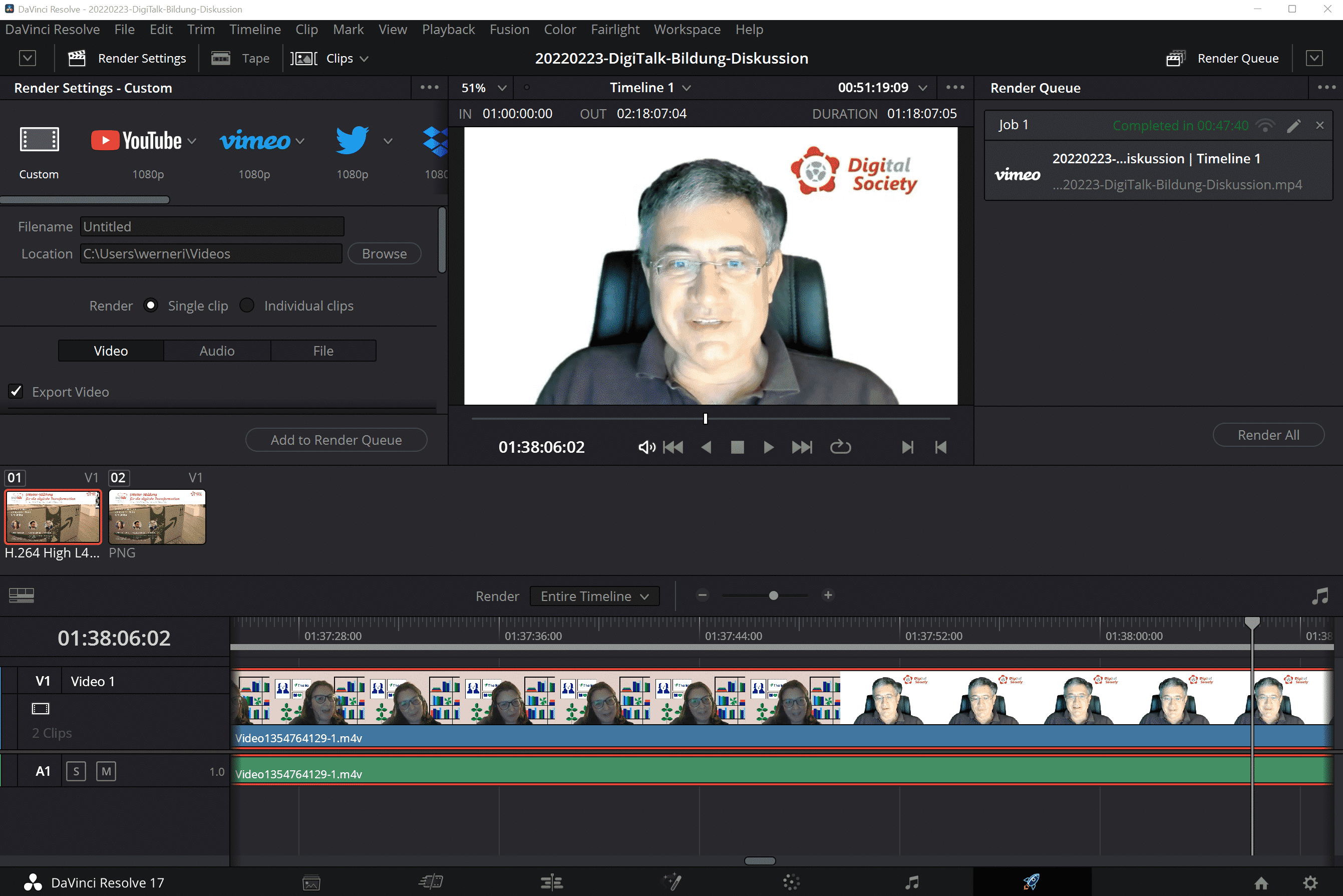
Task: Select Individual clips render option
Action: click(x=247, y=306)
